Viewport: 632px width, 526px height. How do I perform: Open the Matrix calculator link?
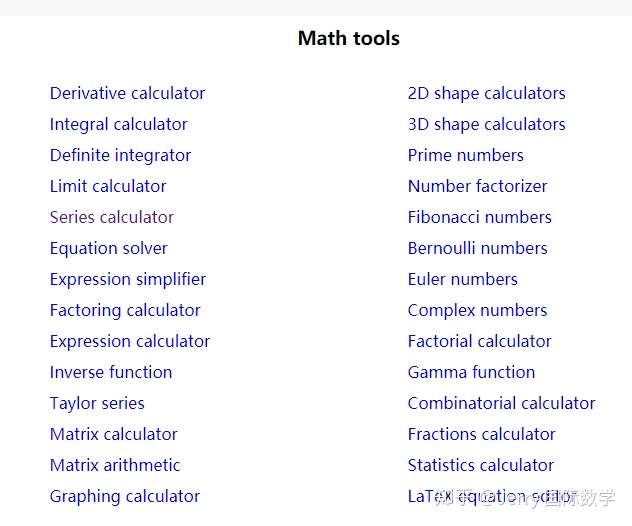(x=113, y=434)
